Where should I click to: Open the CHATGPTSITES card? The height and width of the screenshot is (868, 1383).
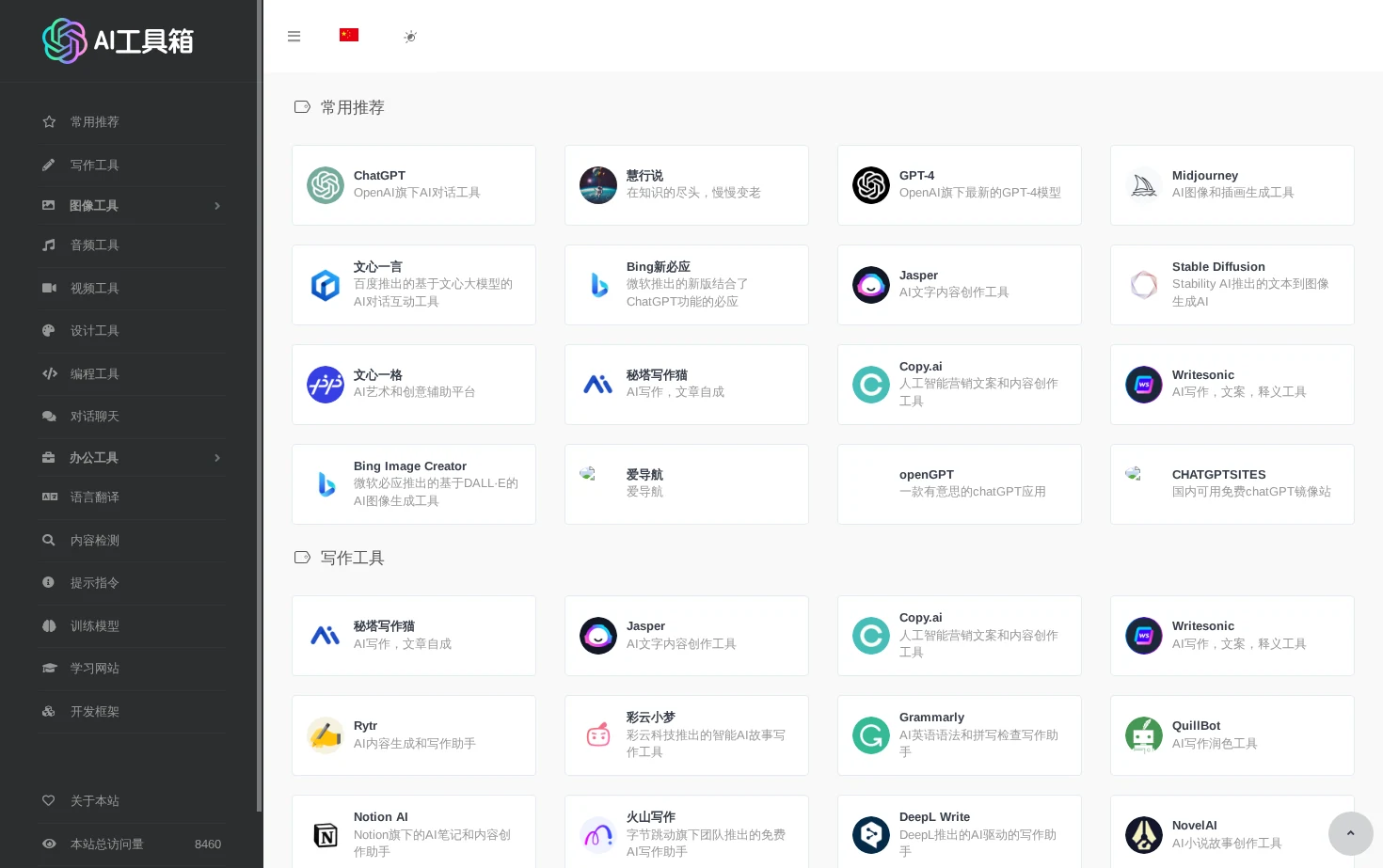(x=1232, y=484)
